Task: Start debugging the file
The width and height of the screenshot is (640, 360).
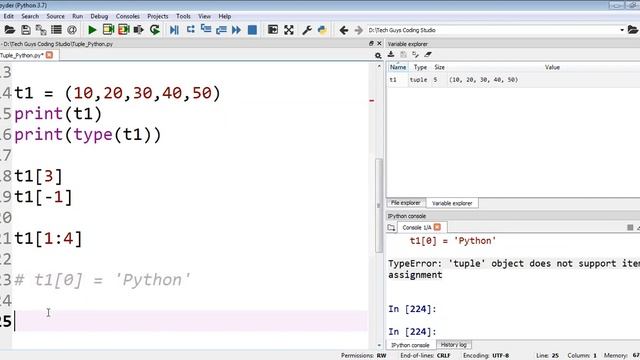Action: (x=174, y=30)
